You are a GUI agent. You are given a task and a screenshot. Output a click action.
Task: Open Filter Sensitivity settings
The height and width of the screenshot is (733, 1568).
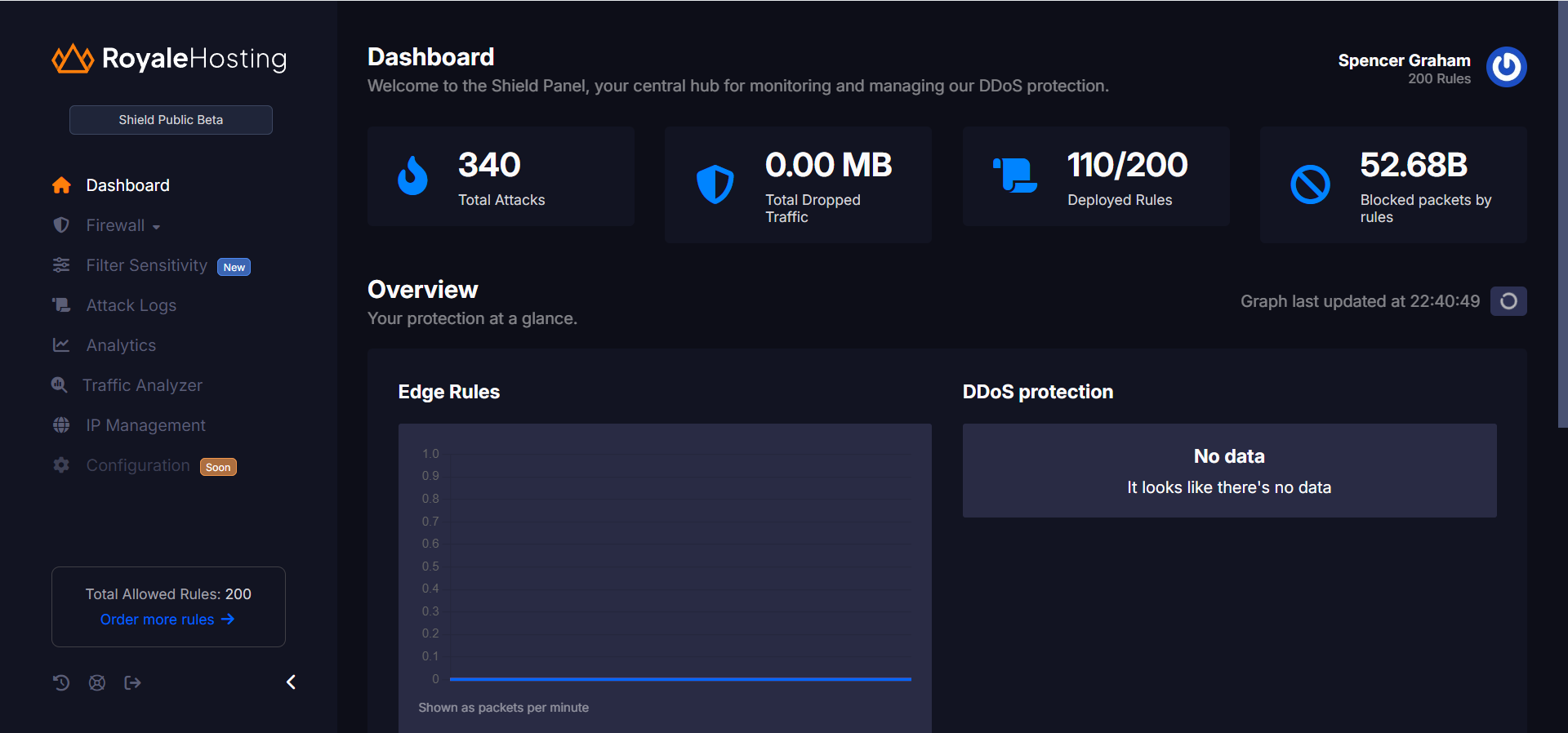(146, 265)
